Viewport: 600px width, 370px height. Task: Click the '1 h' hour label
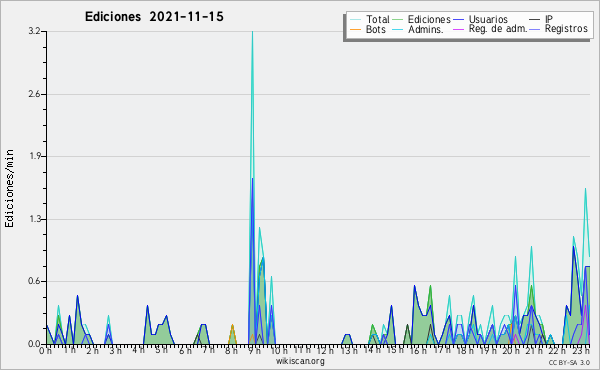[x=70, y=350]
